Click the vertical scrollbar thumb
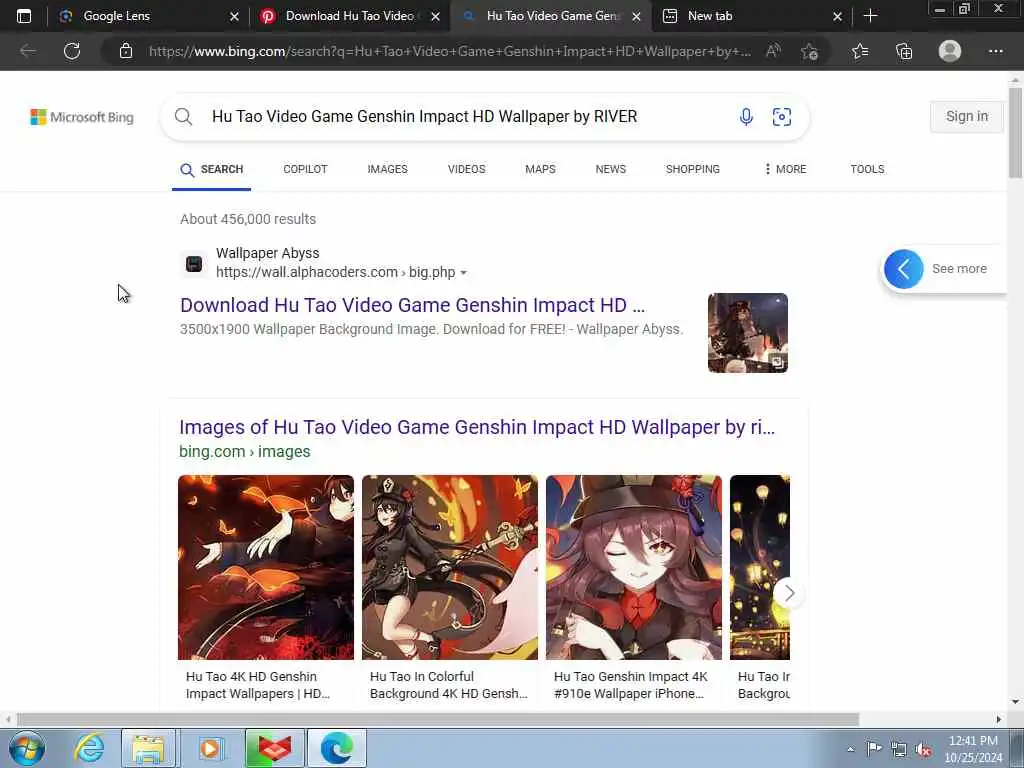This screenshot has height=768, width=1024. pyautogui.click(x=1016, y=132)
